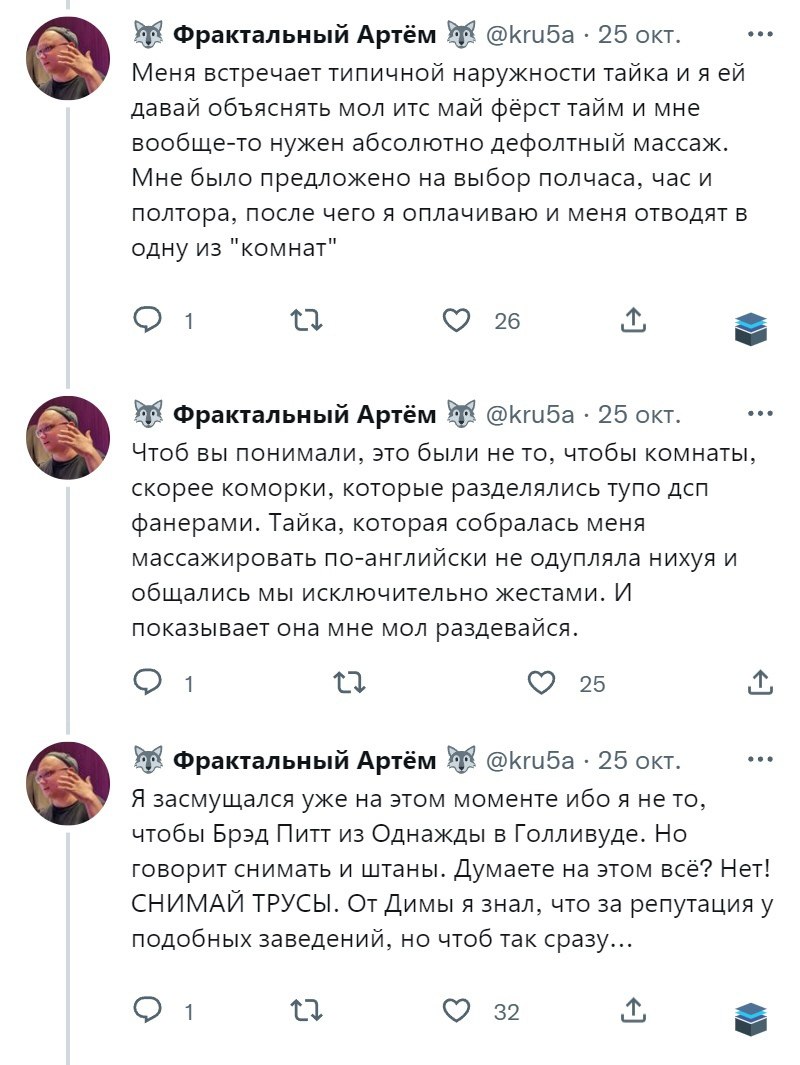Image resolution: width=800 pixels, height=1065 pixels.
Task: Retweet the tweet with 32 likes
Action: pyautogui.click(x=304, y=1010)
